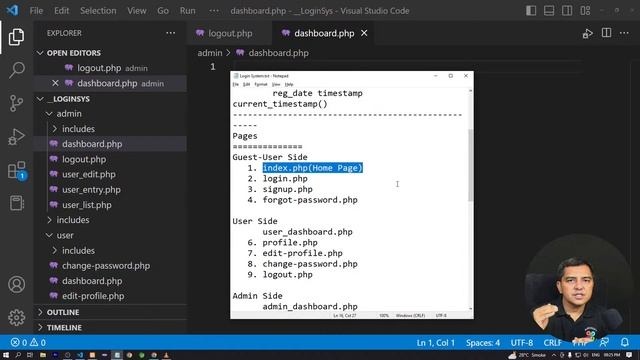This screenshot has width=640, height=360.
Task: Expand the includes folder under admin
Action: tap(78, 129)
